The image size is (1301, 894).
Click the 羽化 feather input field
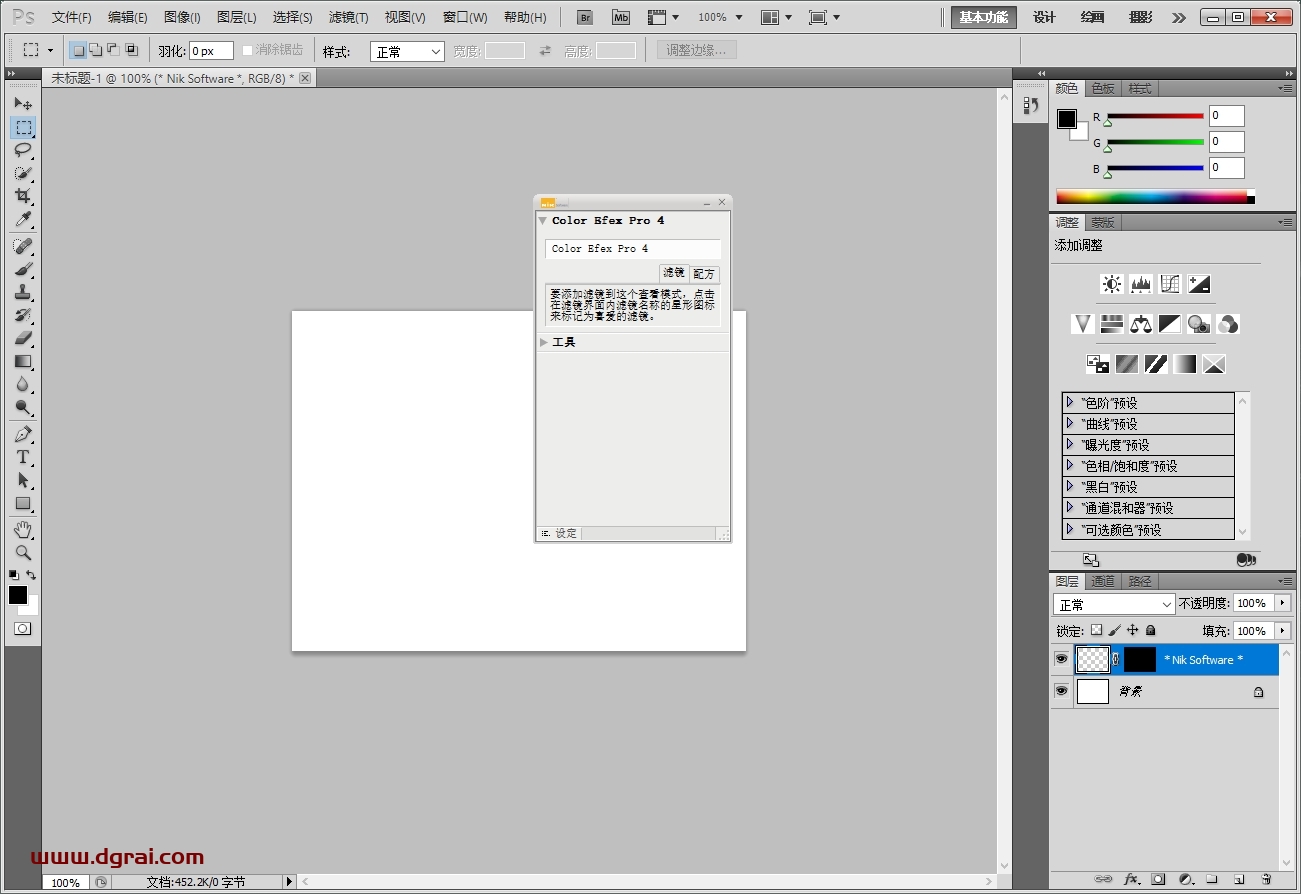pyautogui.click(x=211, y=51)
